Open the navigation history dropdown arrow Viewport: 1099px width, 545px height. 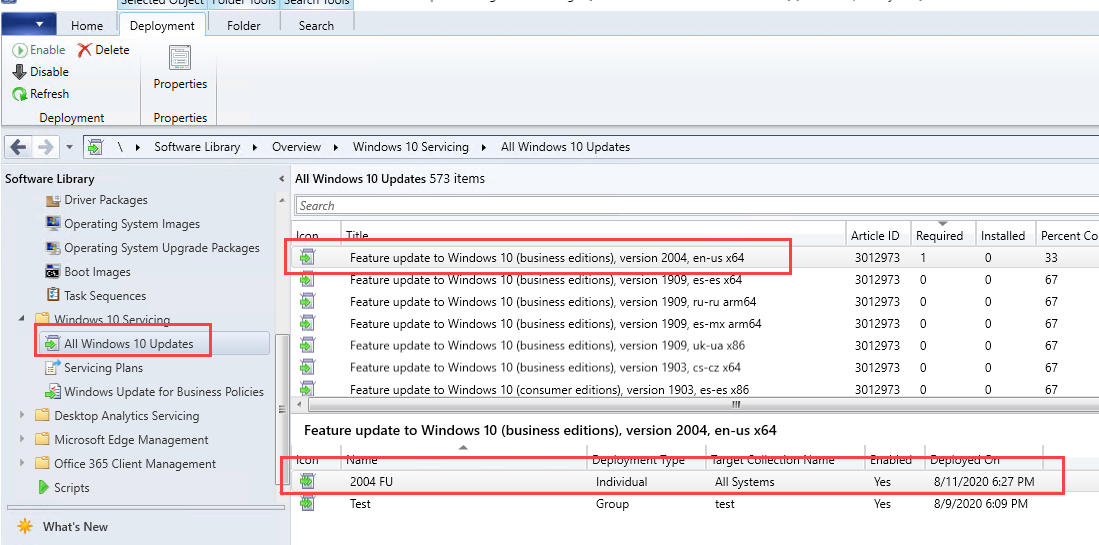[69, 147]
